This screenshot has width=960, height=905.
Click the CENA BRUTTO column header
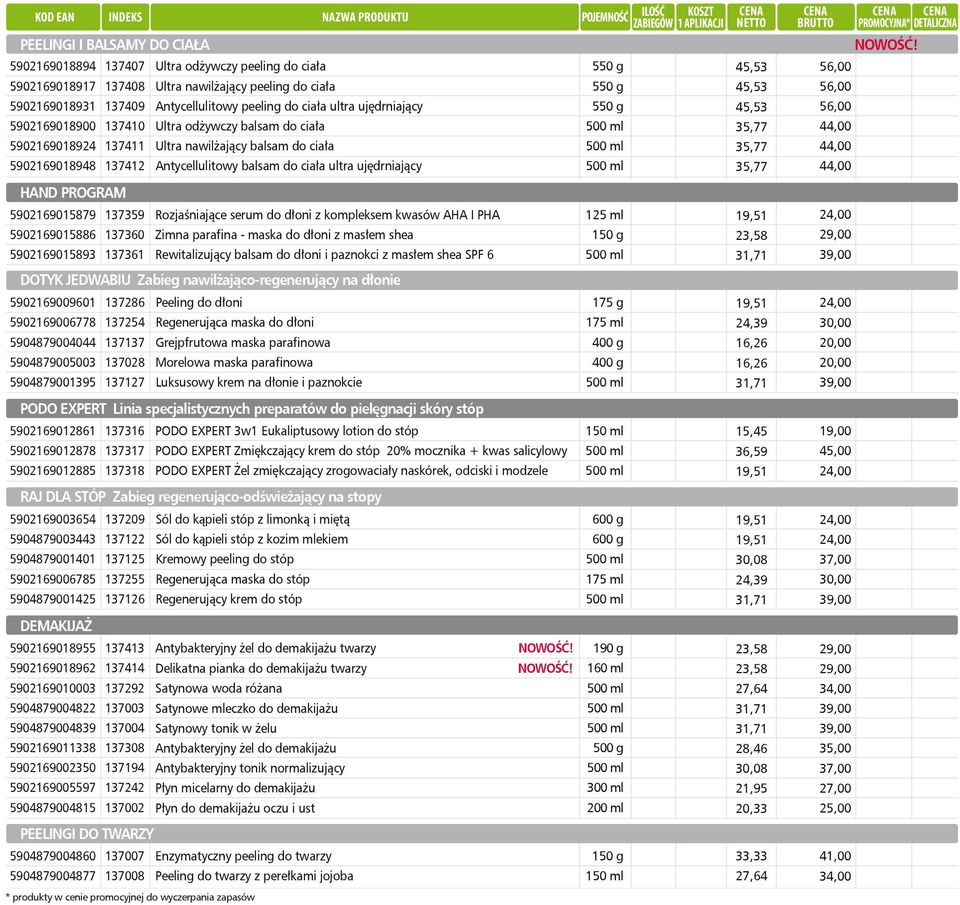pos(816,17)
